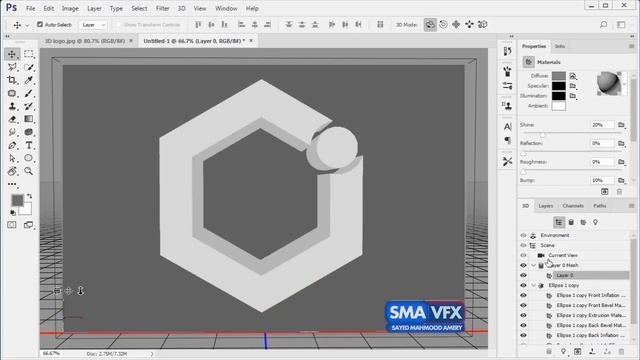The image size is (640, 360).
Task: Select the Clone Stamp tool
Action: [12, 106]
